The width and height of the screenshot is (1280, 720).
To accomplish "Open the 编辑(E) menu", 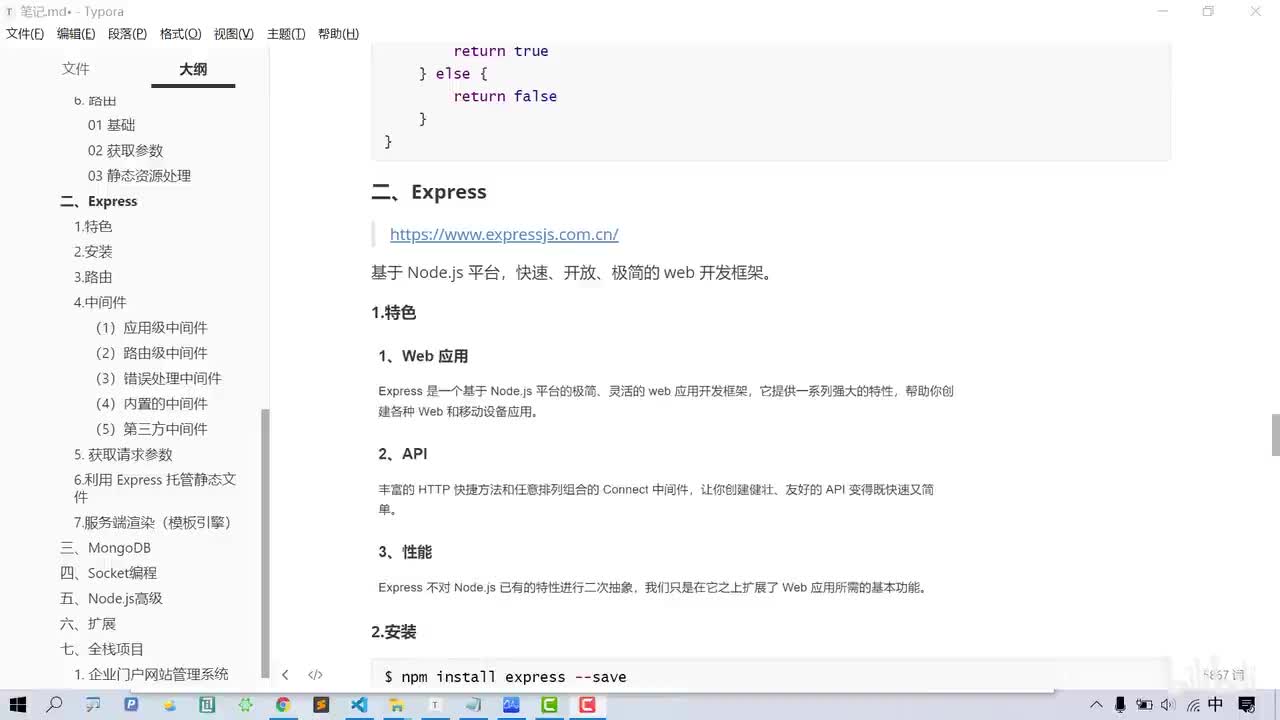I will click(76, 34).
